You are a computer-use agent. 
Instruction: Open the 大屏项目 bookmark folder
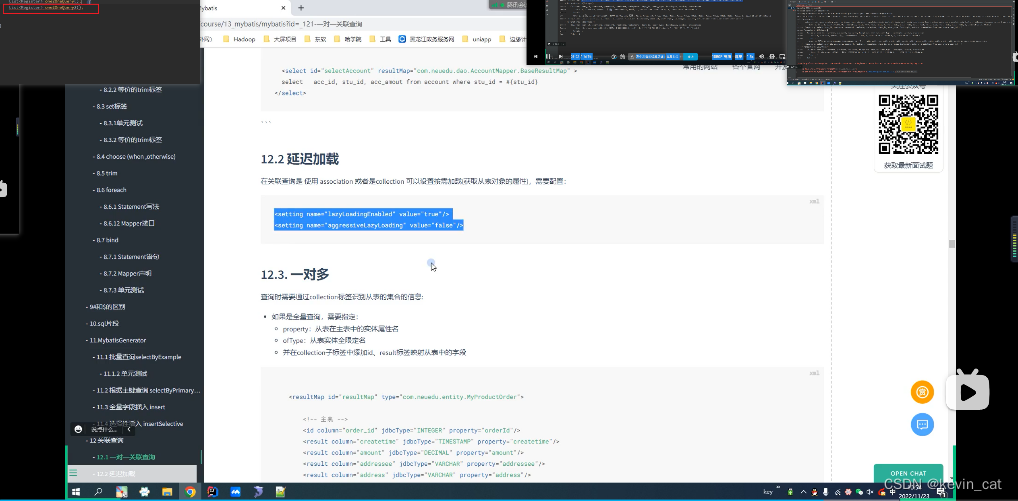click(x=279, y=39)
